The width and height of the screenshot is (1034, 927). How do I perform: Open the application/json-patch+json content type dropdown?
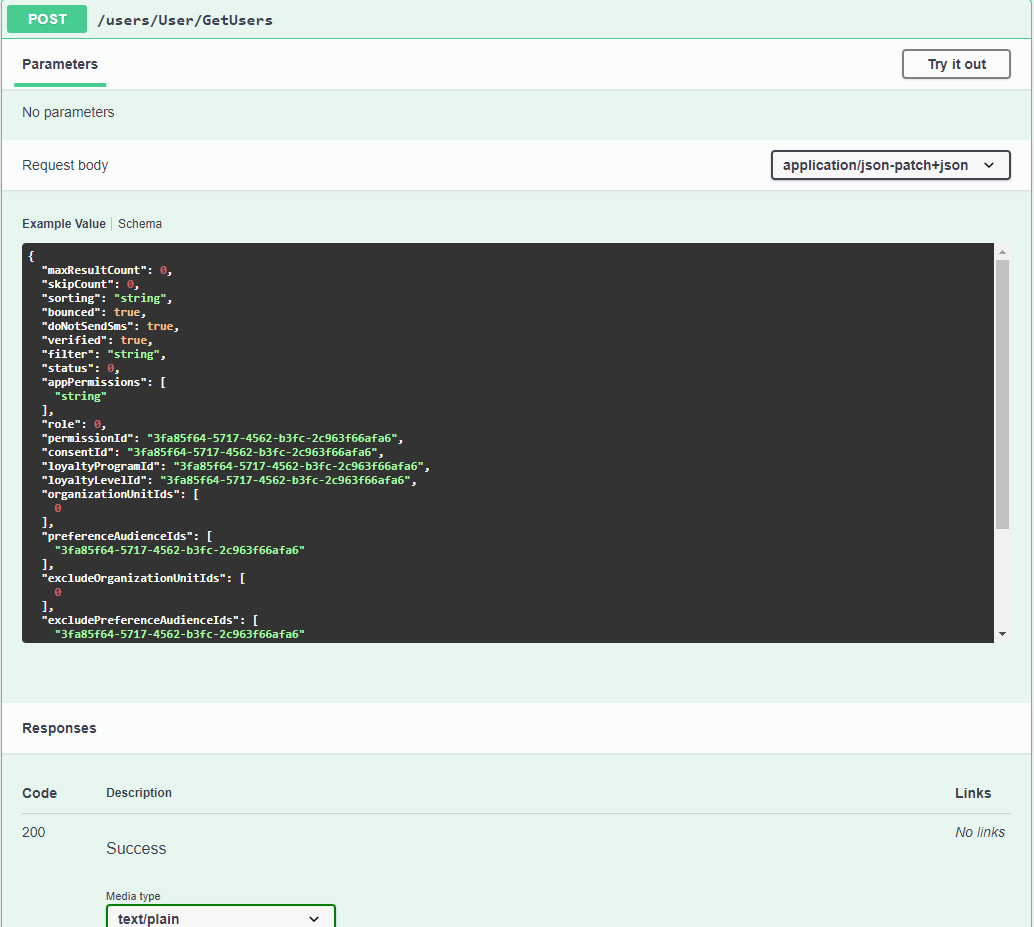(890, 165)
